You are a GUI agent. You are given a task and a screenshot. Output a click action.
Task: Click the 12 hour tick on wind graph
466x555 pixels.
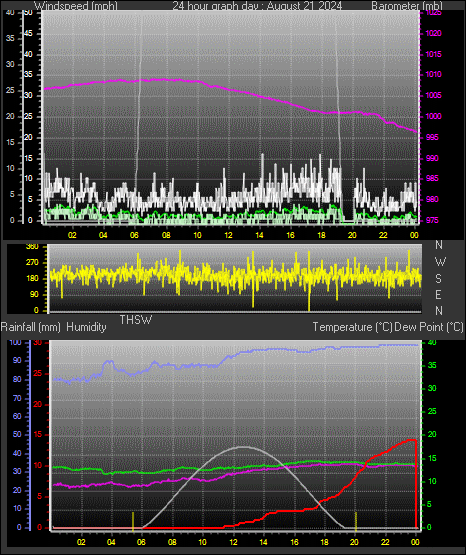coord(228,235)
